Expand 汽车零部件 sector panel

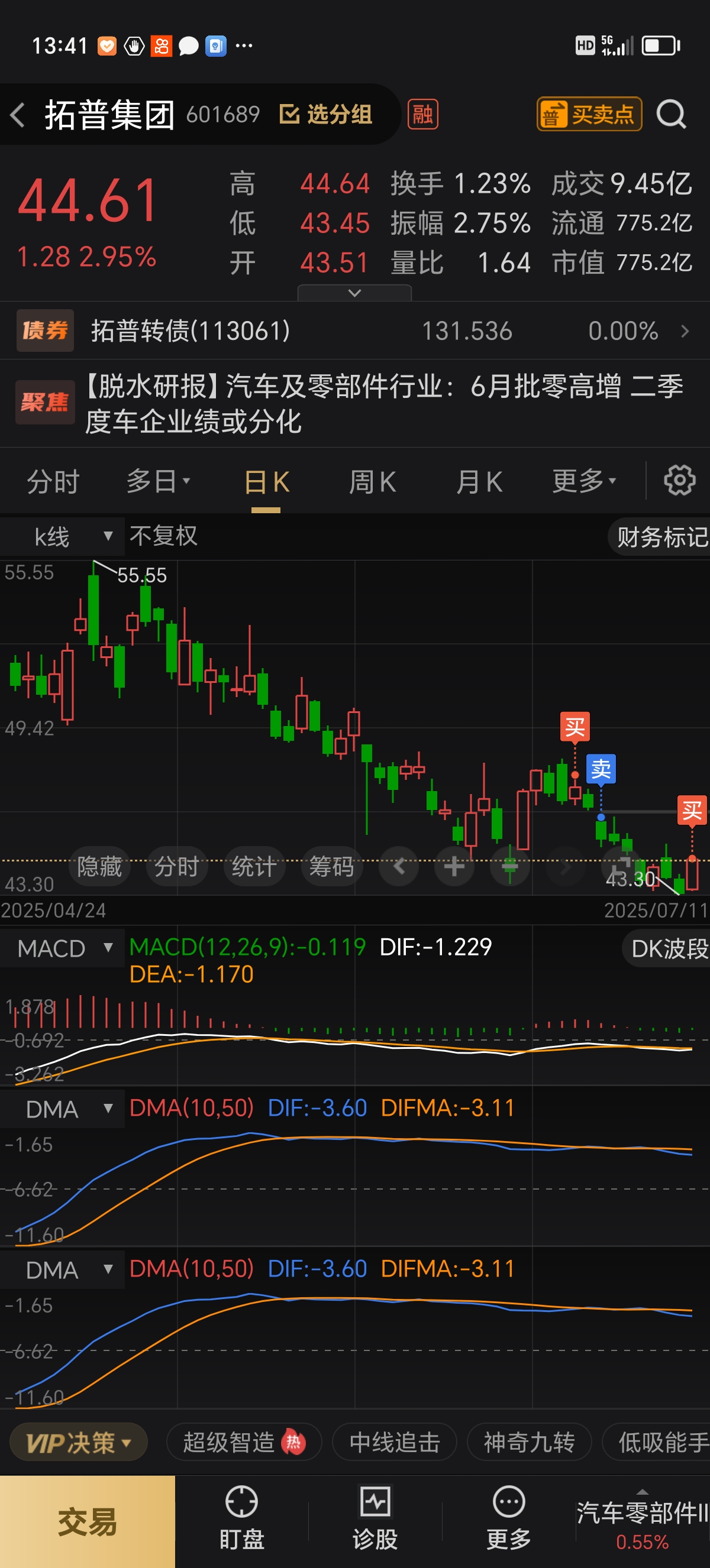tap(643, 1521)
